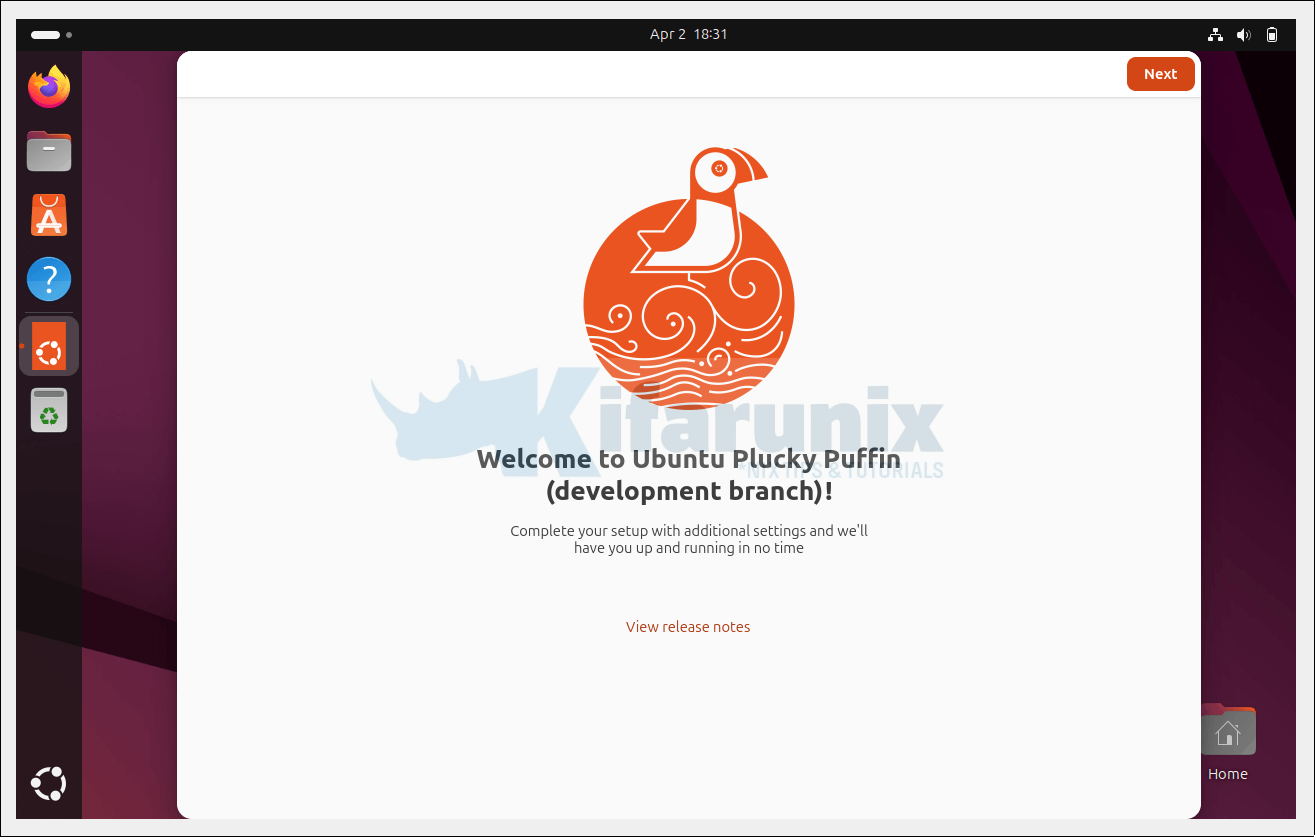This screenshot has height=837, width=1315.
Task: Open Firefox from the dock
Action: [49, 88]
